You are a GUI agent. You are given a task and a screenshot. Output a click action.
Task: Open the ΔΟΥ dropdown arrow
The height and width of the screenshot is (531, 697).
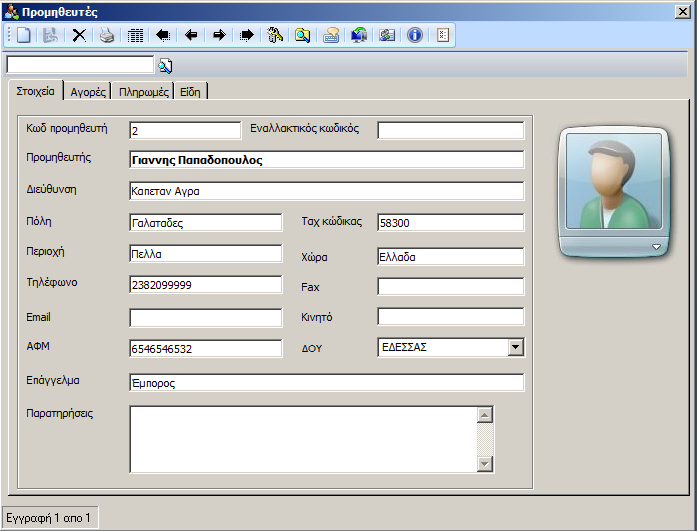(516, 347)
